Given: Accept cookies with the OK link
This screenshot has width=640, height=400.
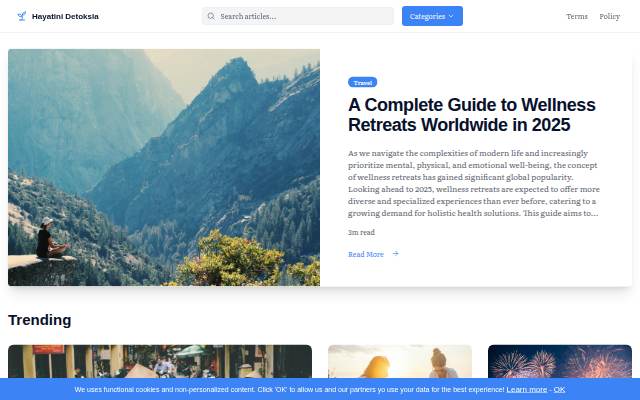Looking at the screenshot, I should click(x=559, y=389).
